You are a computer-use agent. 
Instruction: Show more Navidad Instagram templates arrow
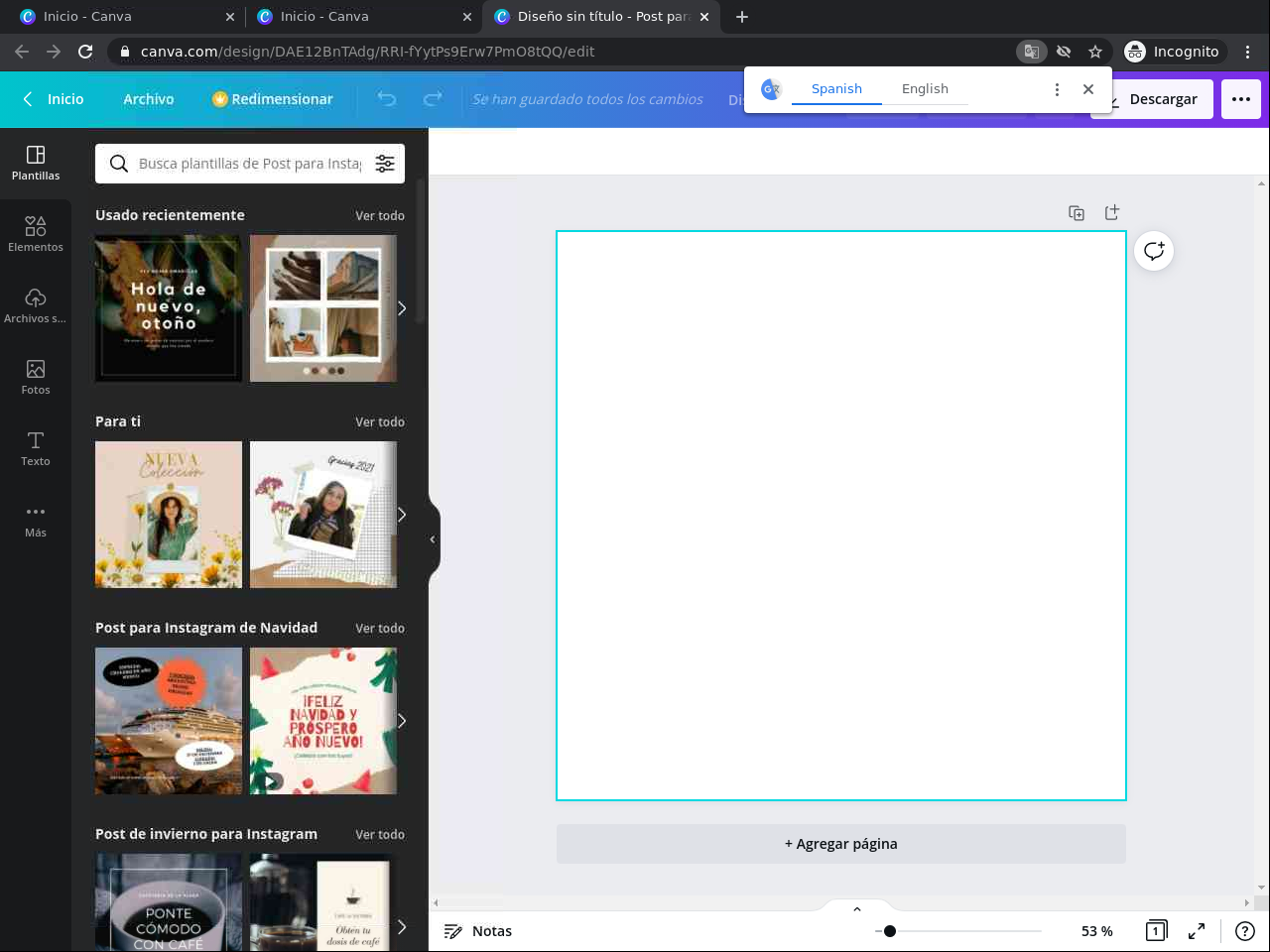(x=401, y=721)
